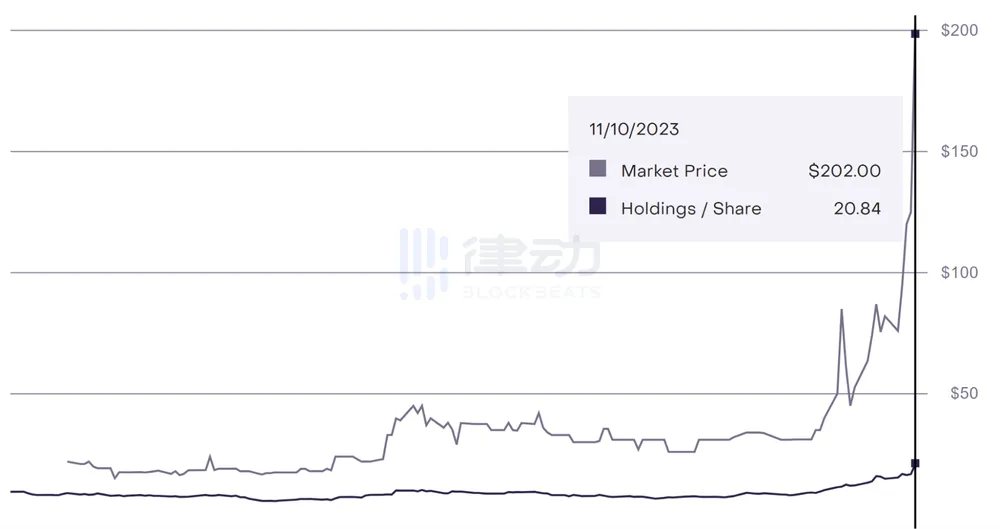Click the start of the gray Market Price line

(x=68, y=461)
